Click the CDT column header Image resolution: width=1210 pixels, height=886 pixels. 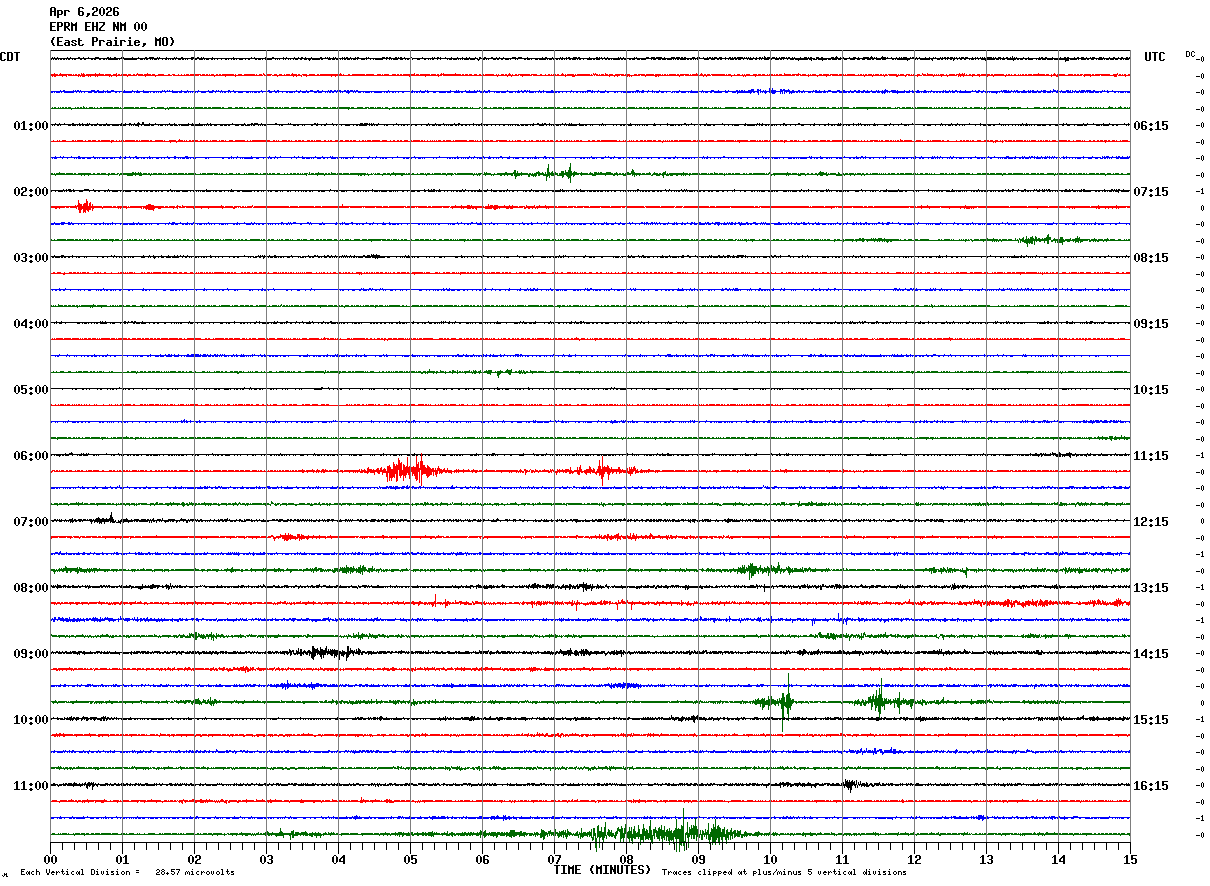(x=10, y=57)
